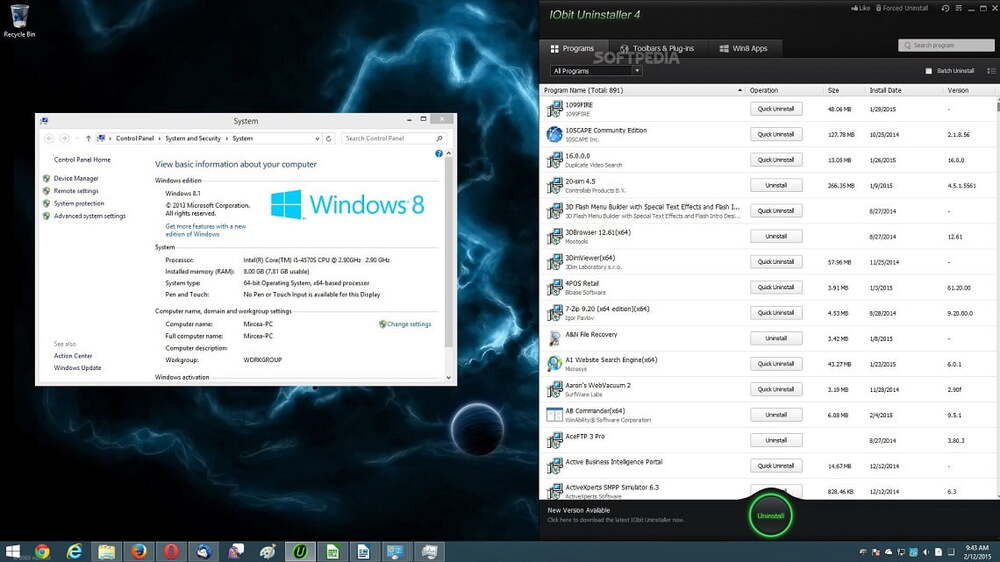The image size is (1000, 562).
Task: Open the IObit options menu icon
Action: point(959,8)
